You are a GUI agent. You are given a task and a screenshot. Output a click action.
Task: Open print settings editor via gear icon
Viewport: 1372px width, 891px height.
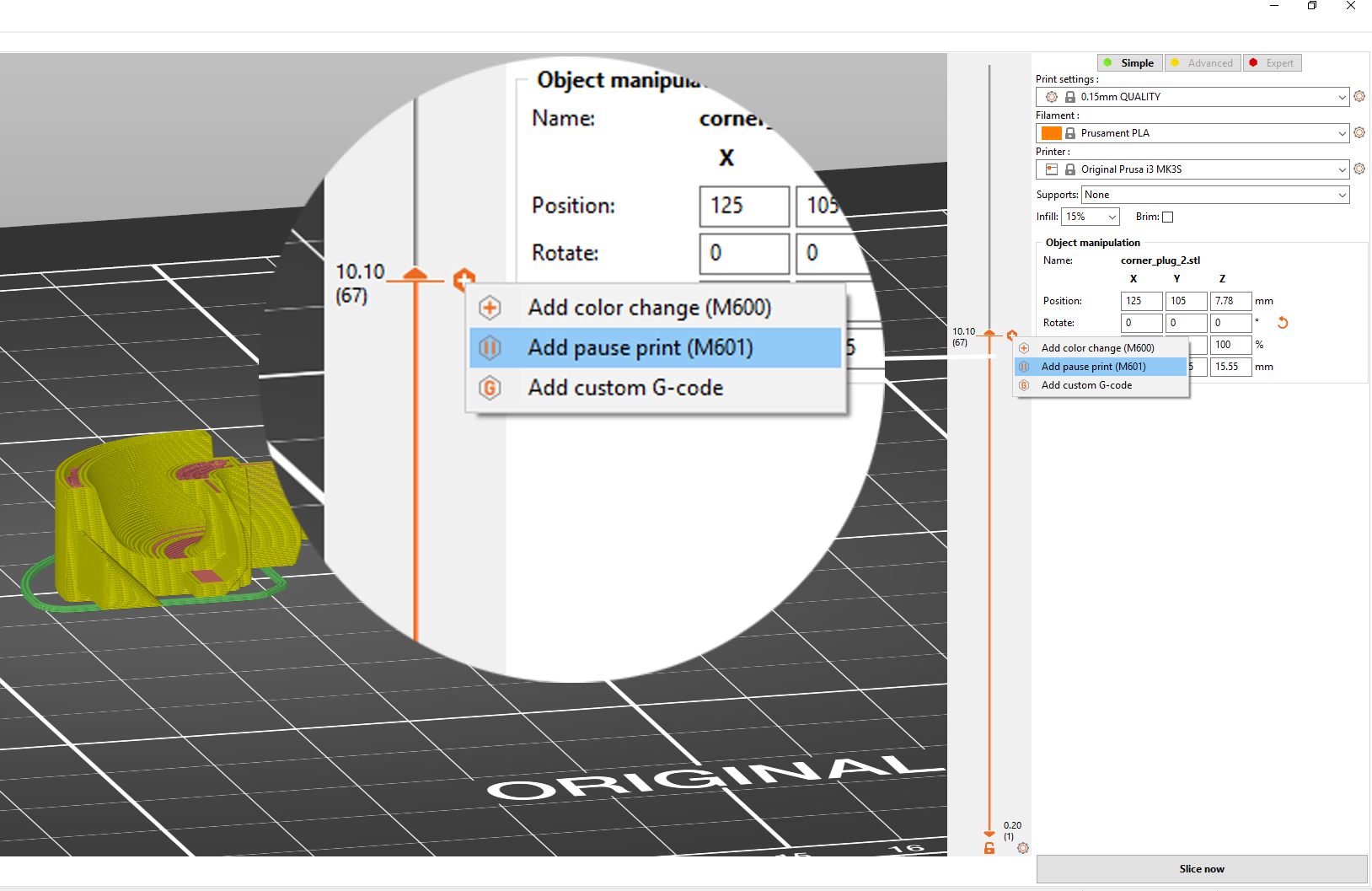(x=1359, y=97)
